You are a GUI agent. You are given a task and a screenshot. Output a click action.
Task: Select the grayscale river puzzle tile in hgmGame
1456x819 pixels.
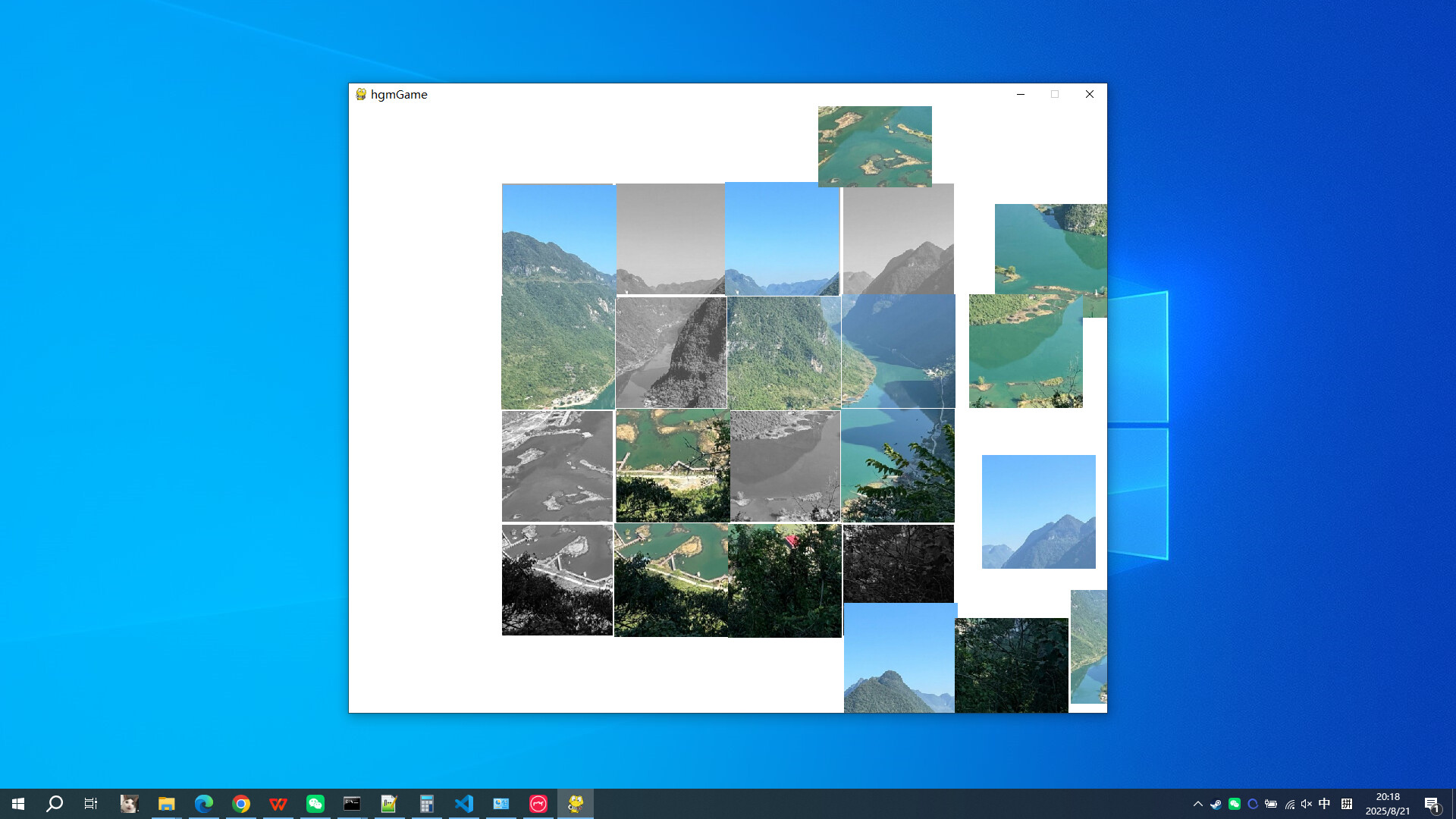[x=671, y=351]
